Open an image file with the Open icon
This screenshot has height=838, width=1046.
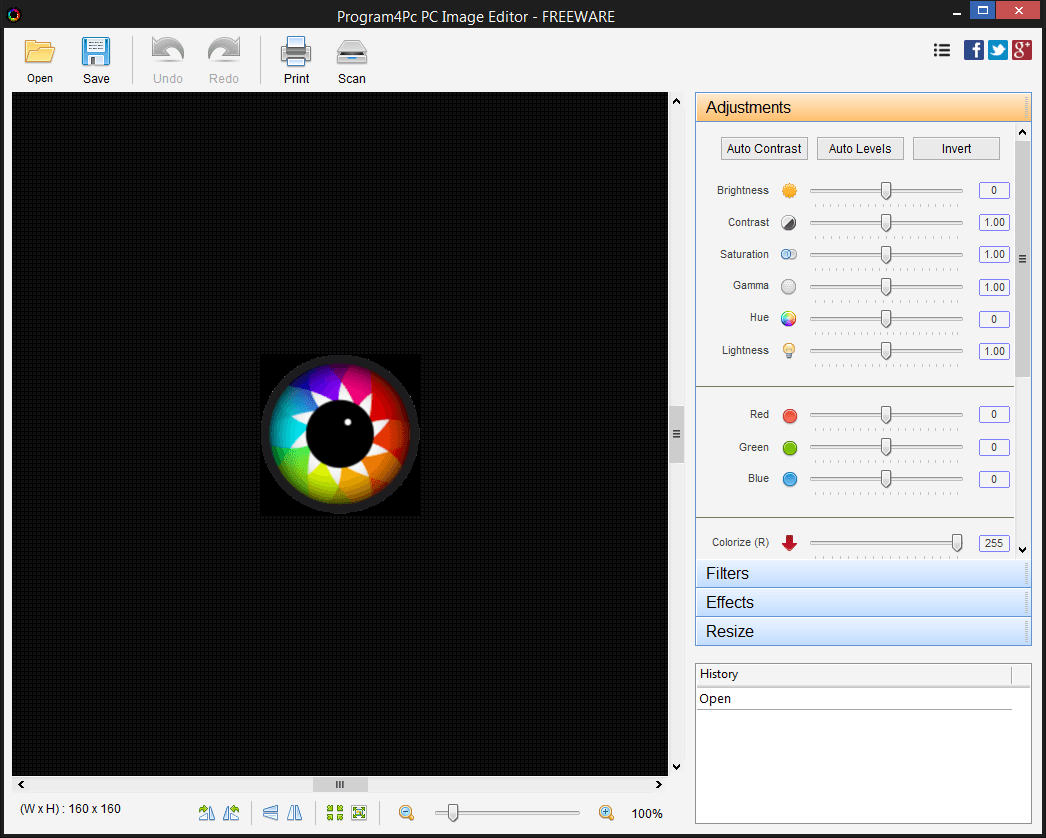pyautogui.click(x=39, y=53)
